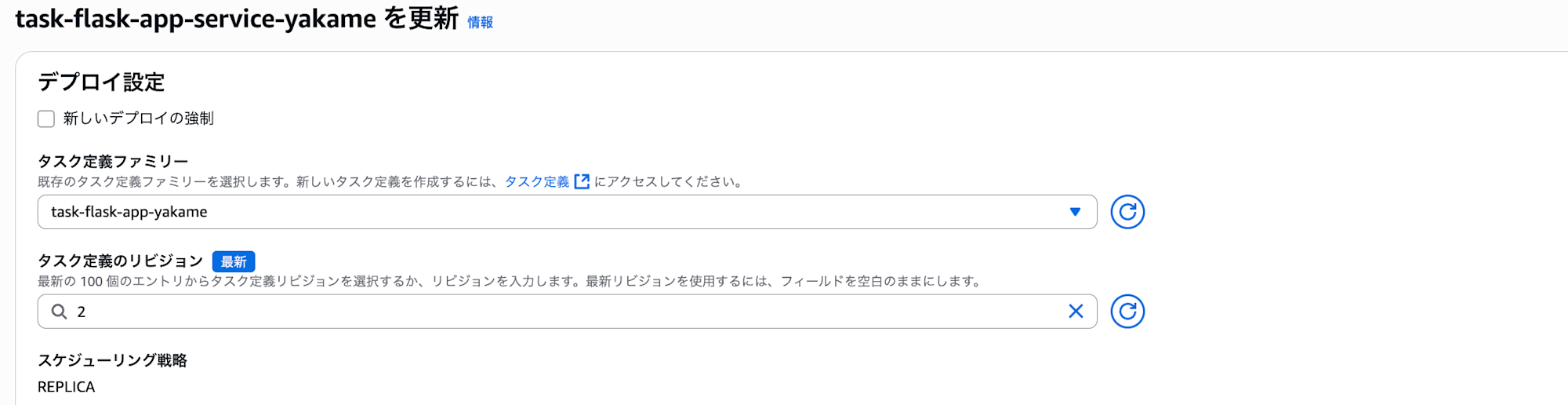Click the タスク定義のリビジョン field label
This screenshot has height=405, width=1568.
click(120, 261)
